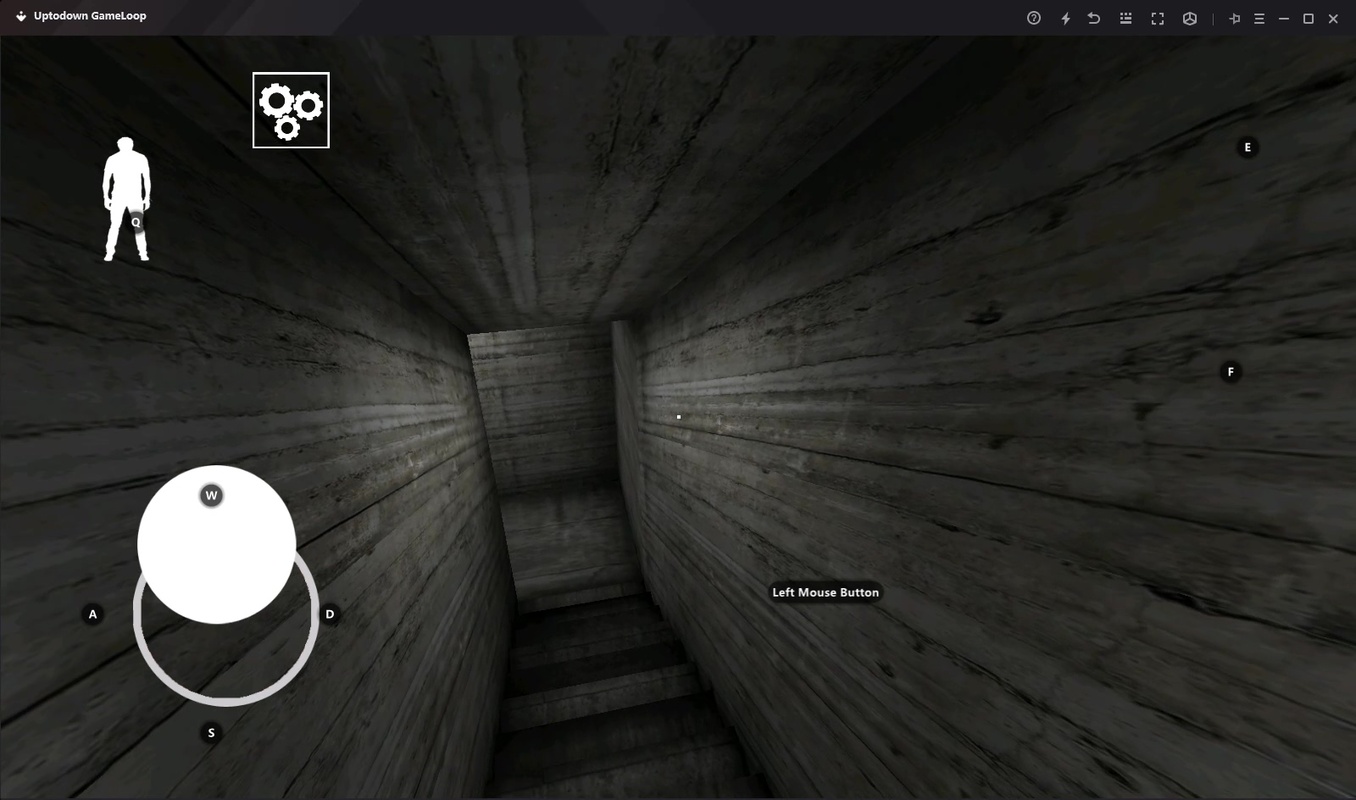Open the hamburger menu in title bar
The image size is (1356, 800).
point(1259,18)
